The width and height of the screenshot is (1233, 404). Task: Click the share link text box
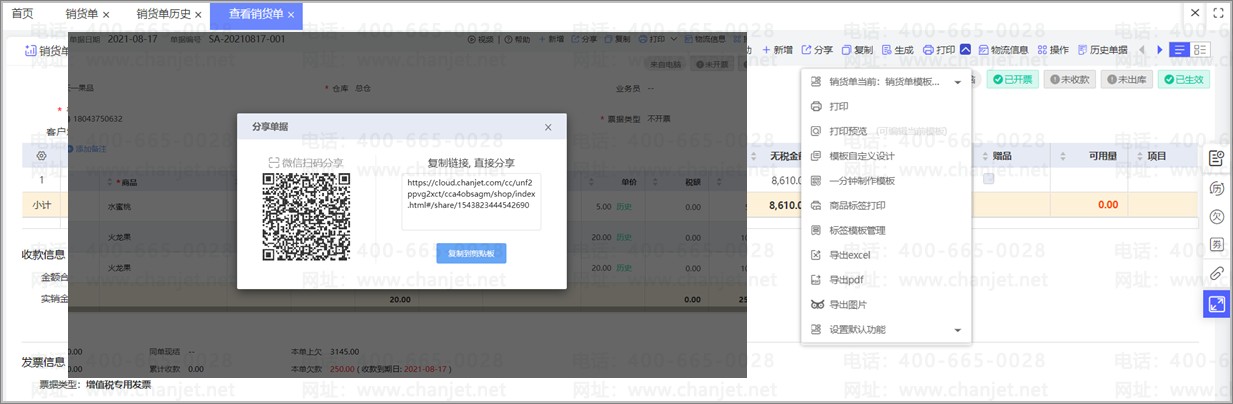click(471, 201)
